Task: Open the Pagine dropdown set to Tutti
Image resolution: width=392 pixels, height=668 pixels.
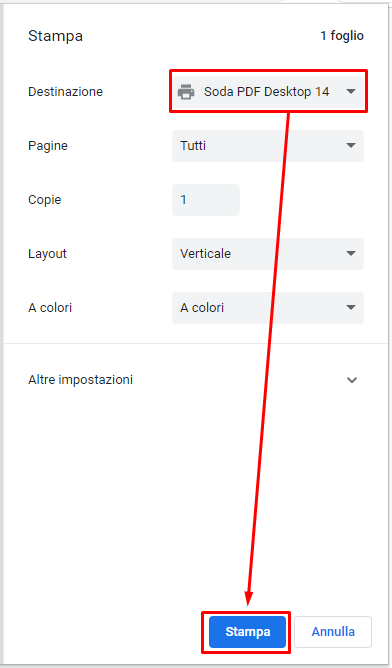Action: (268, 146)
